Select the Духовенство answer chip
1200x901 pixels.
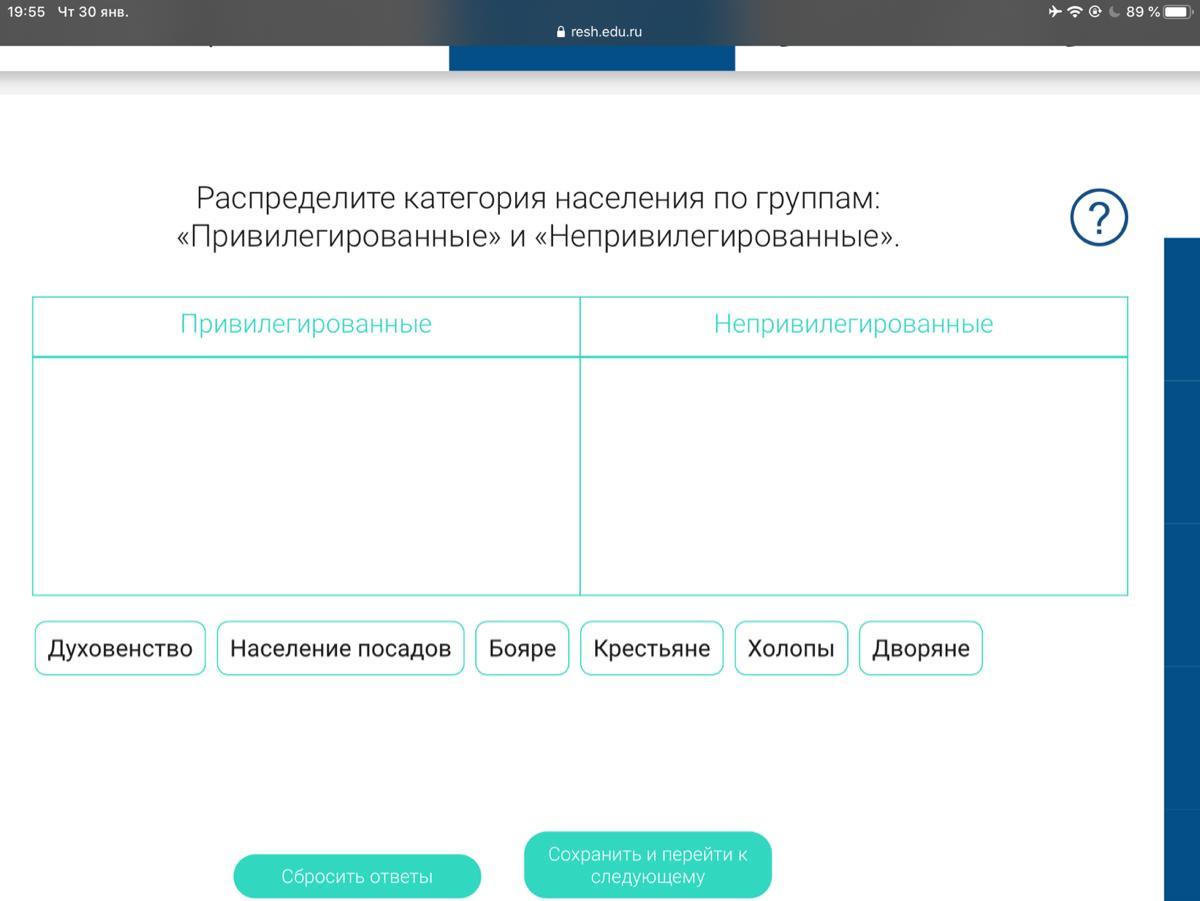(x=120, y=648)
